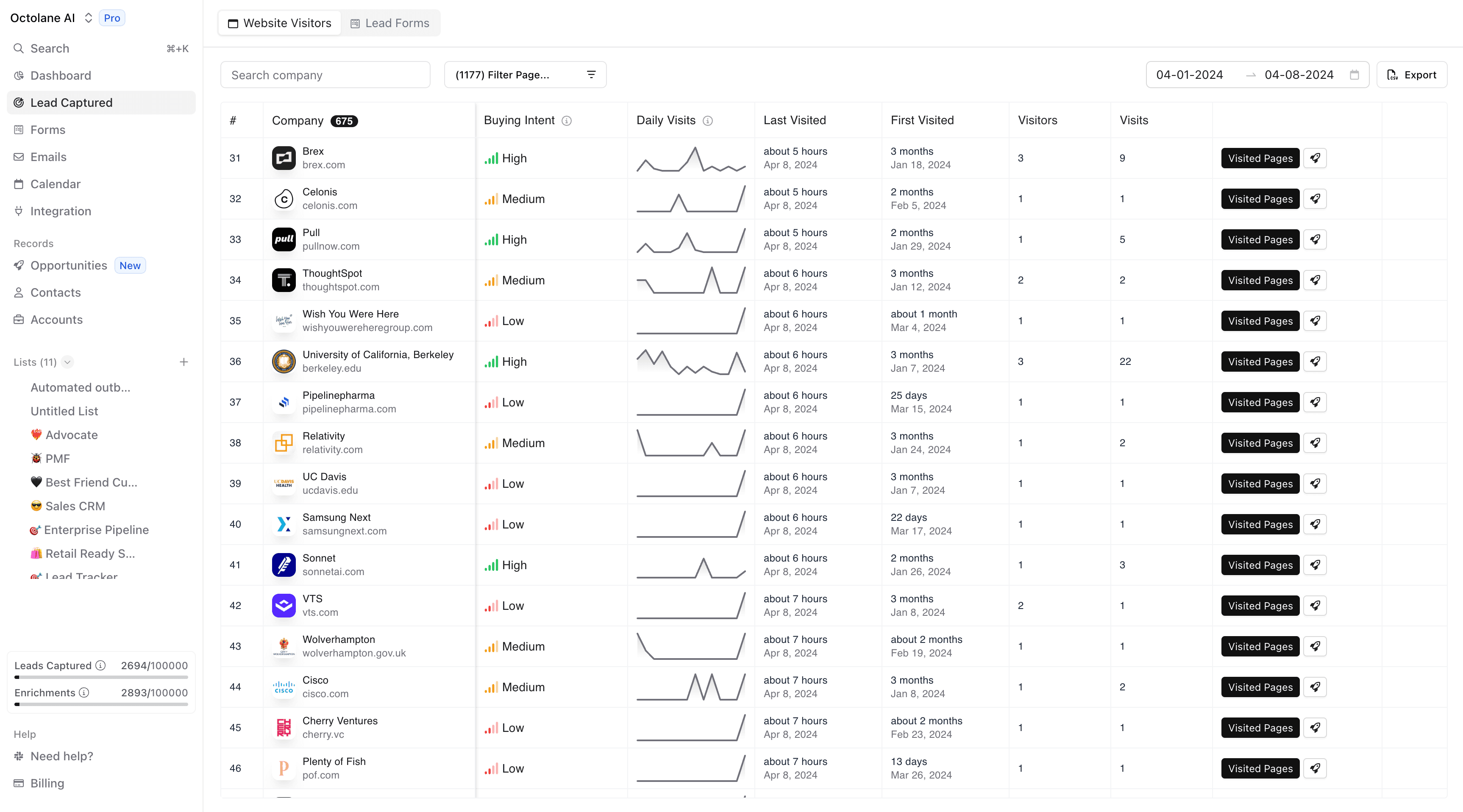Click the start date 04-01-2024 field
Viewport: 1463px width, 812px height.
pos(1189,75)
